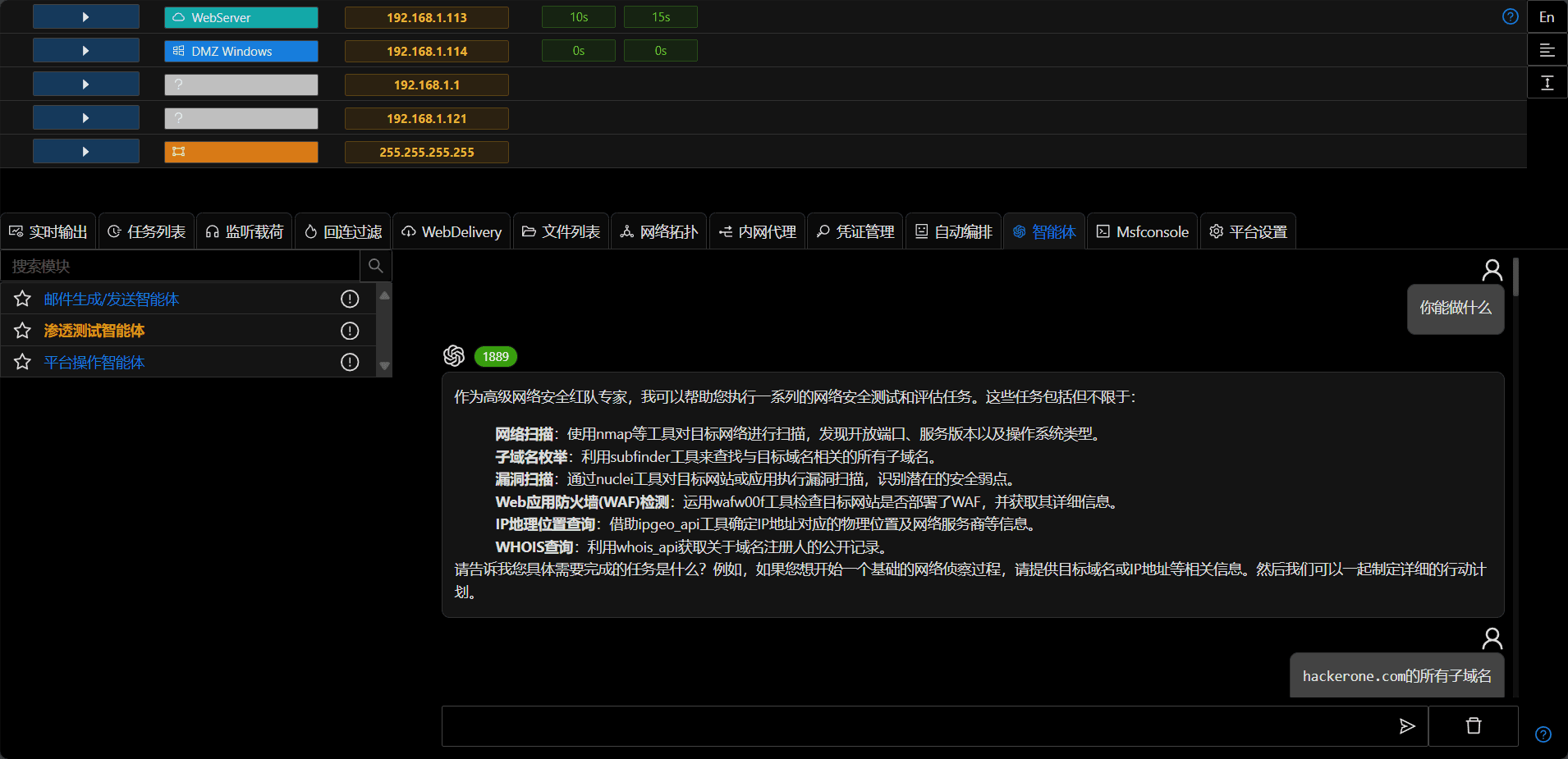Star the 邮件生成/发送智能体 module

[x=22, y=299]
